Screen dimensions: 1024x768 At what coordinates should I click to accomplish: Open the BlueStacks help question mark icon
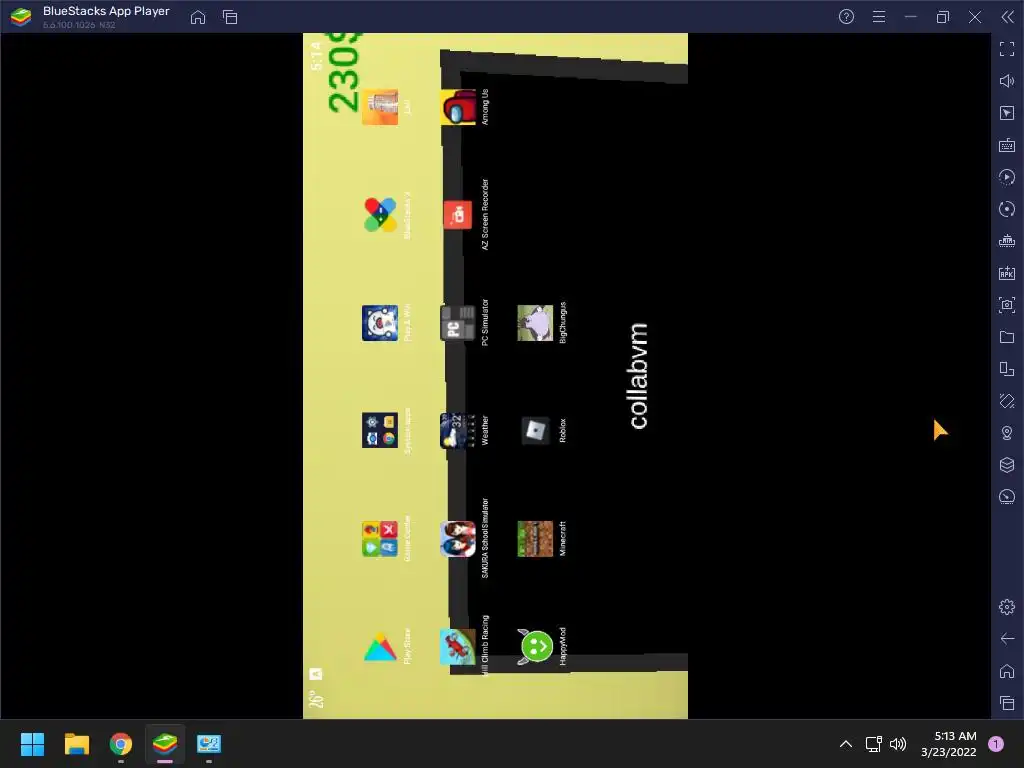[846, 17]
